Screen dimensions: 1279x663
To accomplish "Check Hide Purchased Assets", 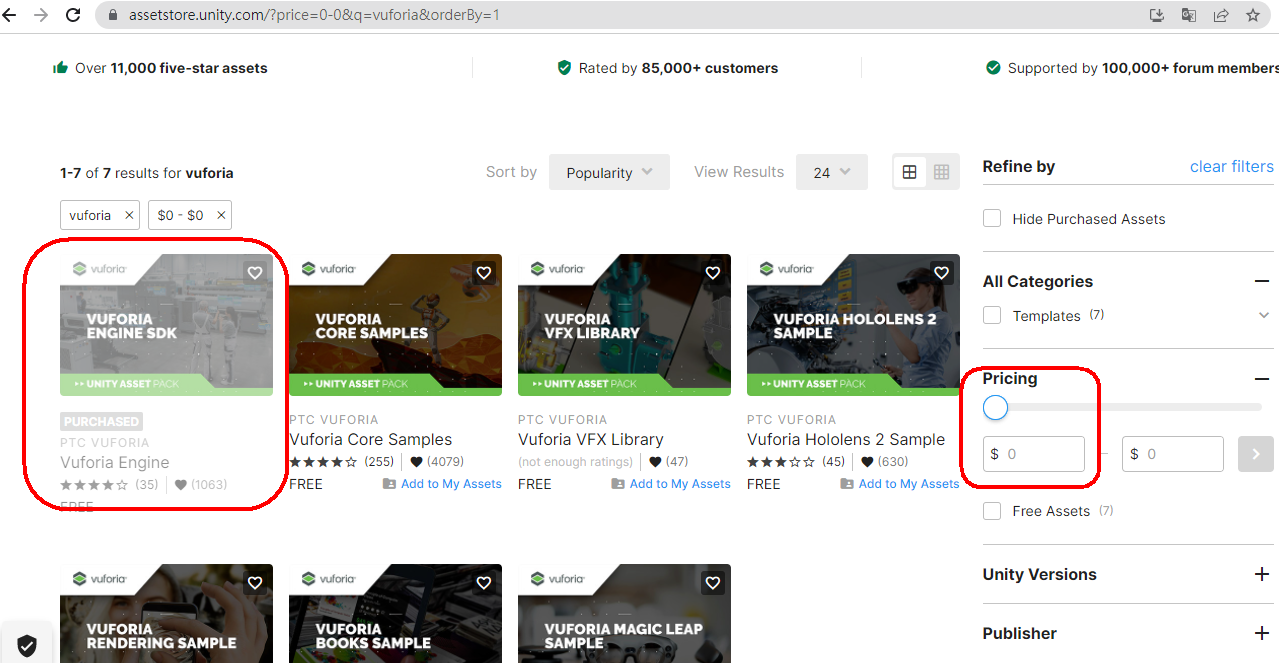I will point(992,218).
